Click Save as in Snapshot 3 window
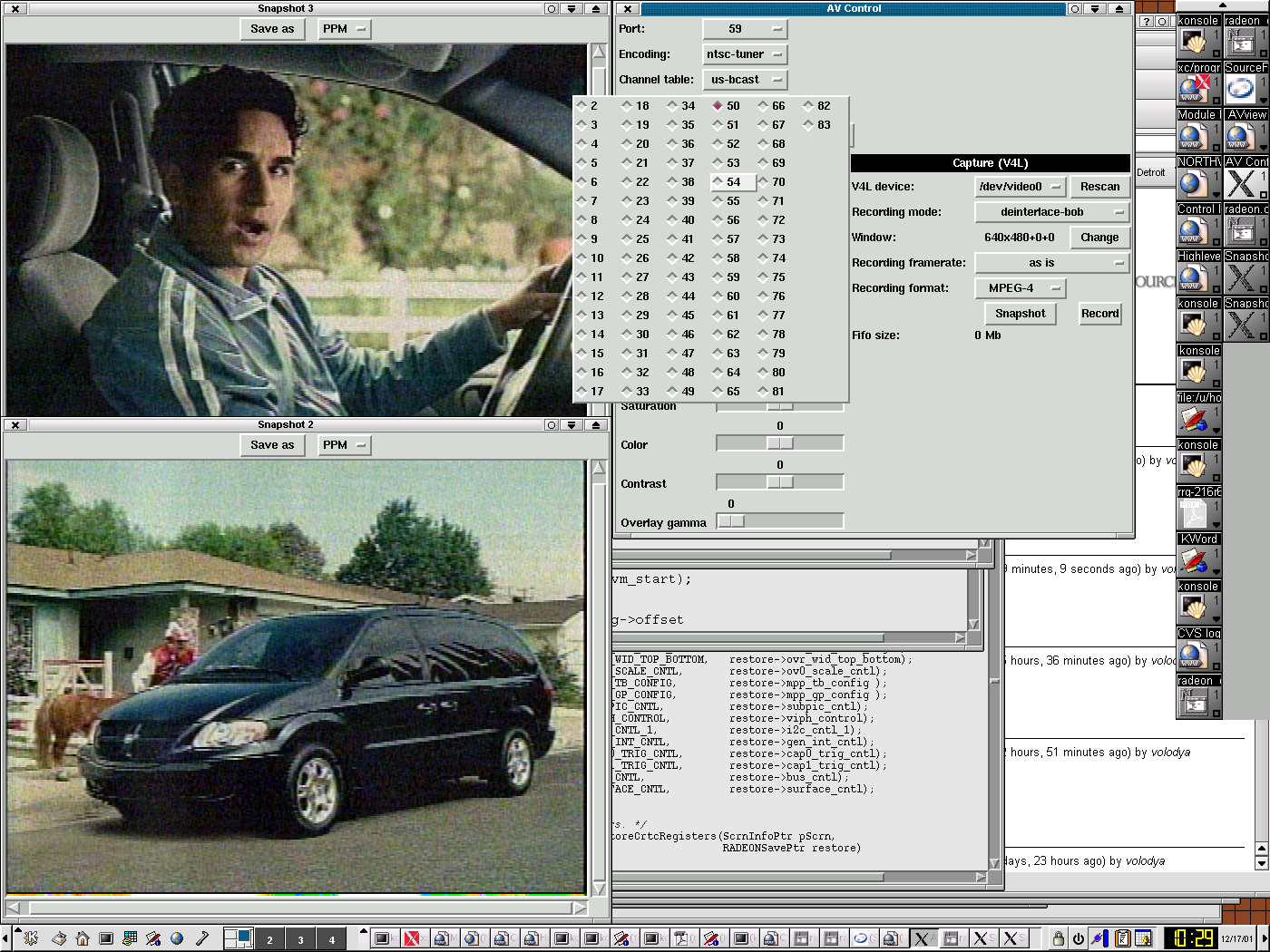 (x=272, y=29)
